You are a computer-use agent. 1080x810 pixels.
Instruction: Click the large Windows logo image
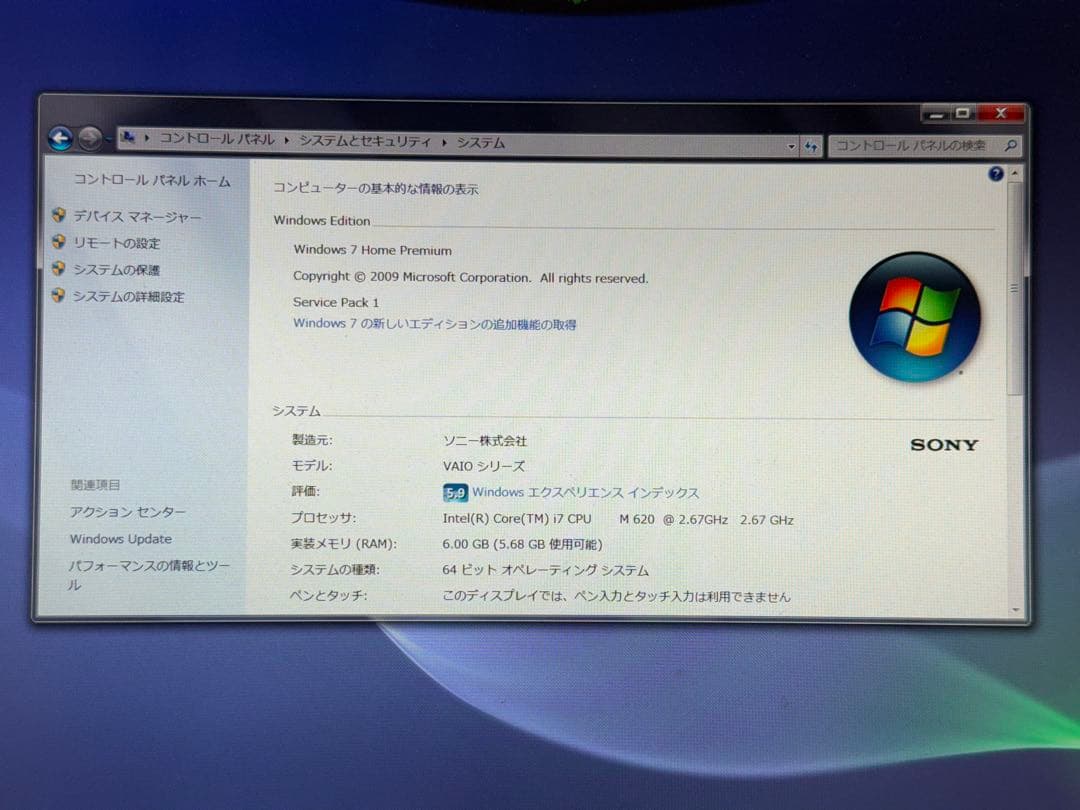click(916, 316)
